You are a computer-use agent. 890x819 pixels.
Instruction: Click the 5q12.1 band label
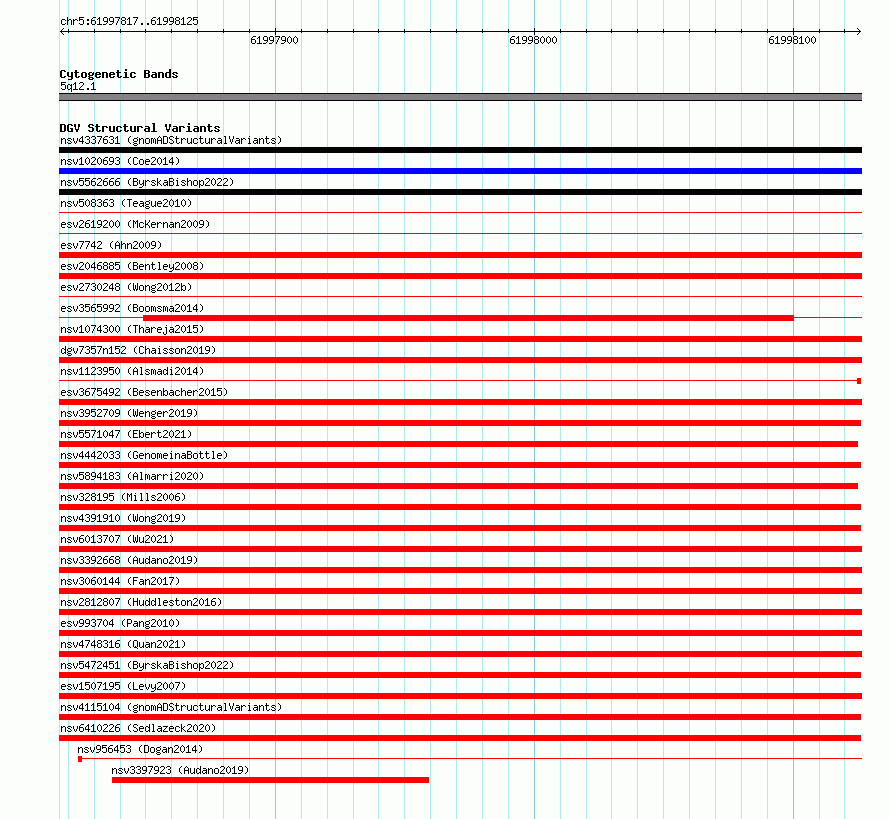(x=78, y=86)
